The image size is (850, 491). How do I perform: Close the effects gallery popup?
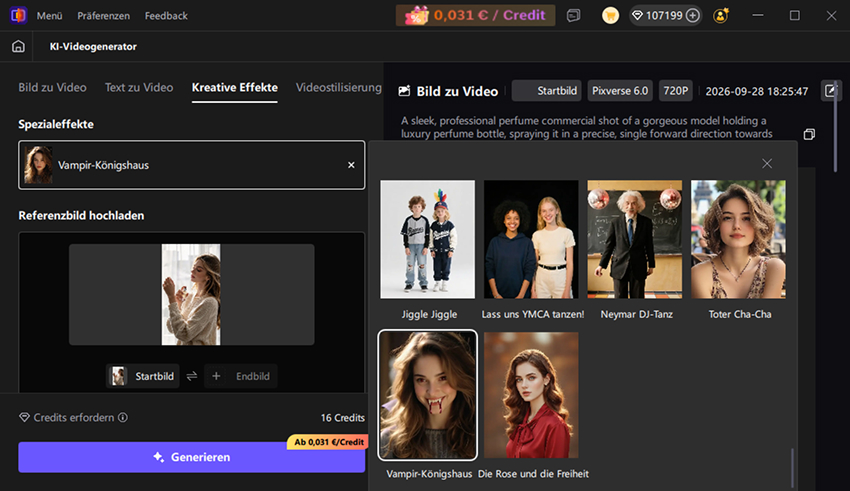coord(767,163)
